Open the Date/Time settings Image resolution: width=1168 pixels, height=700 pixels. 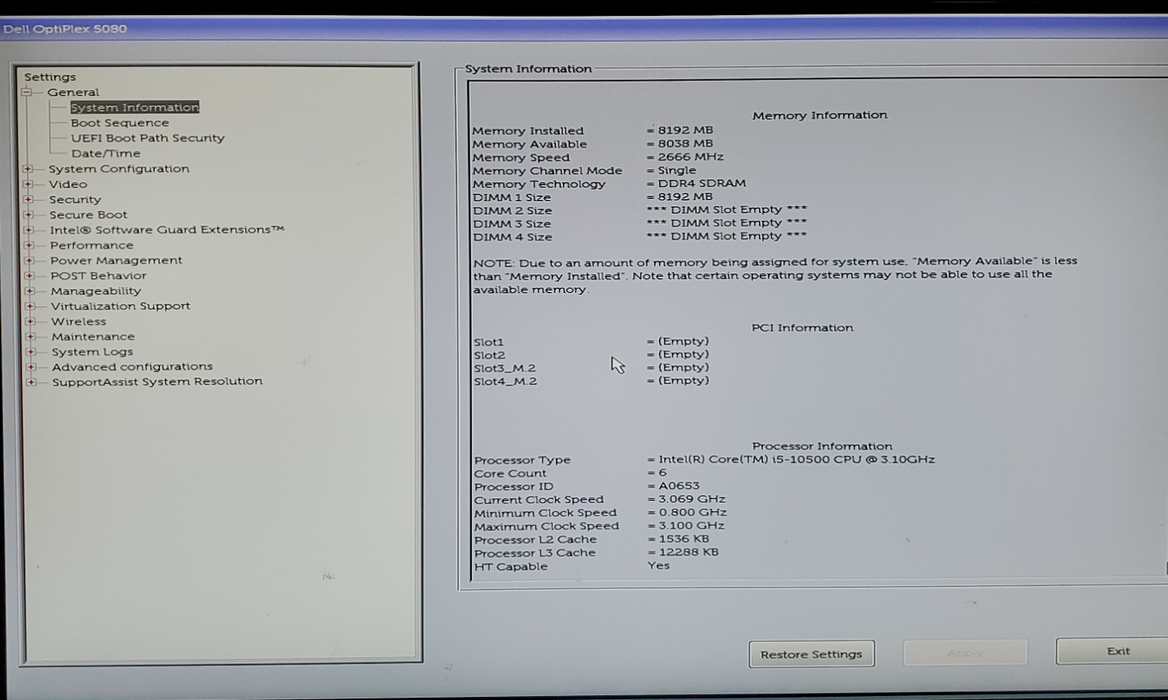106,153
